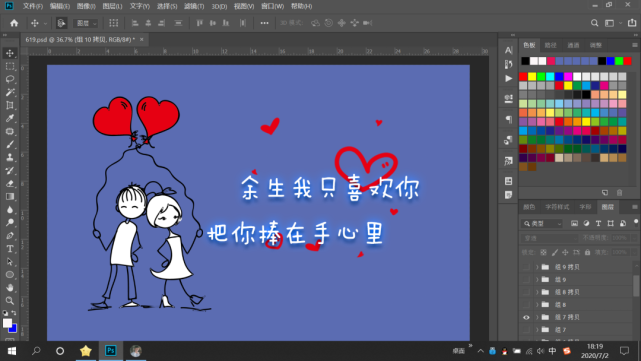The height and width of the screenshot is (361, 641).
Task: Select the Rectangular Marquee tool
Action: point(10,66)
